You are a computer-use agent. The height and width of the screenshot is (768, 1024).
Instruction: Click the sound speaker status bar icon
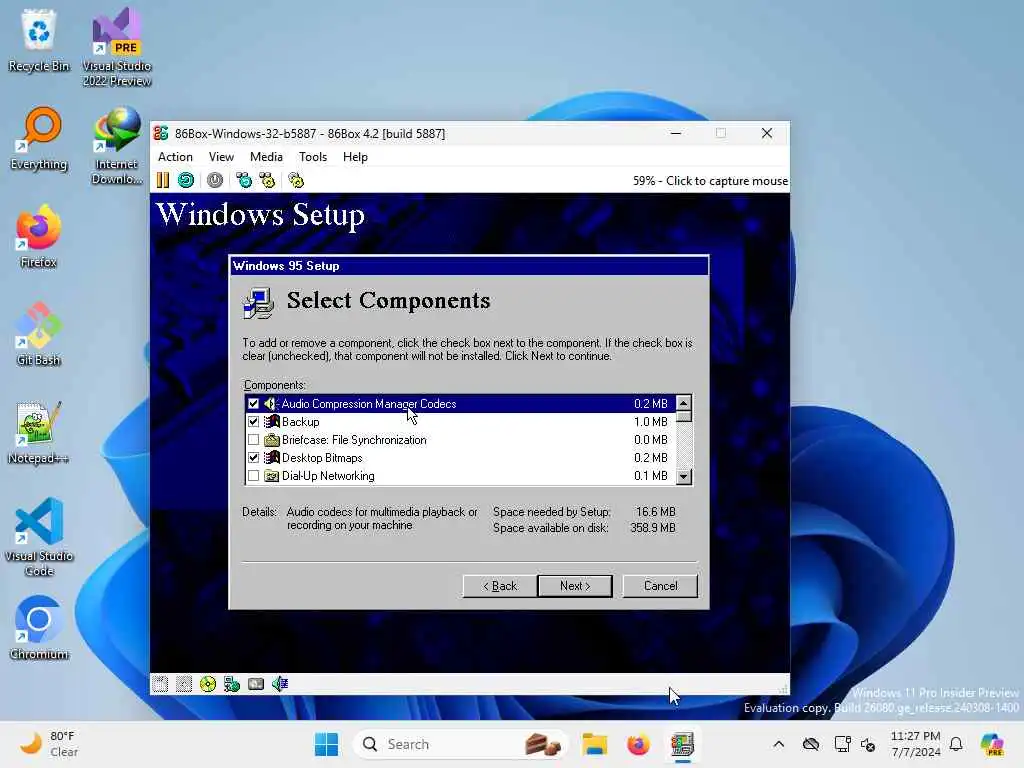click(280, 684)
